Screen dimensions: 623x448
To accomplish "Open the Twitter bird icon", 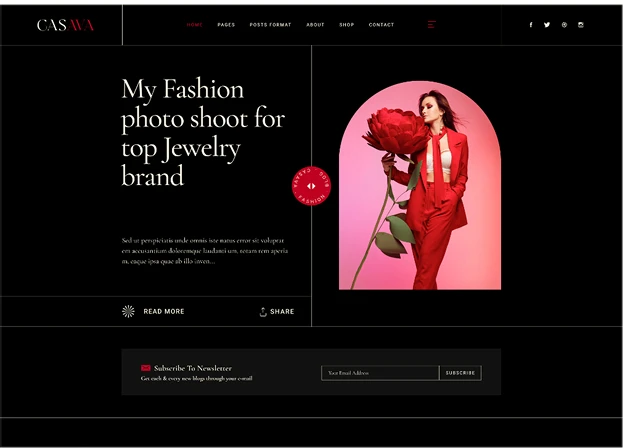I will [x=547, y=25].
